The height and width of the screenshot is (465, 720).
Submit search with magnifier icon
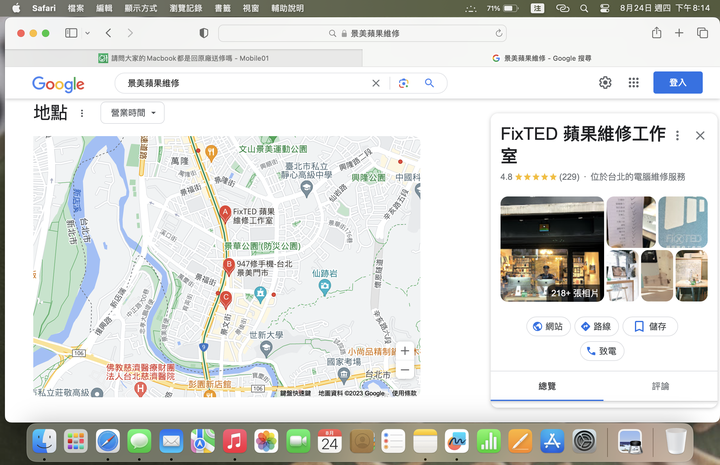click(x=429, y=83)
